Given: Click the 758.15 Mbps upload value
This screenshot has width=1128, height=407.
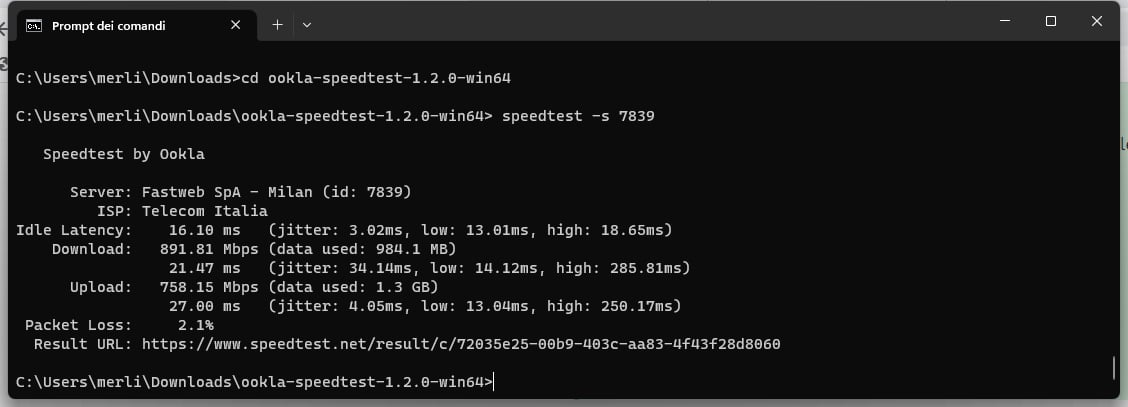Looking at the screenshot, I should (214, 287).
